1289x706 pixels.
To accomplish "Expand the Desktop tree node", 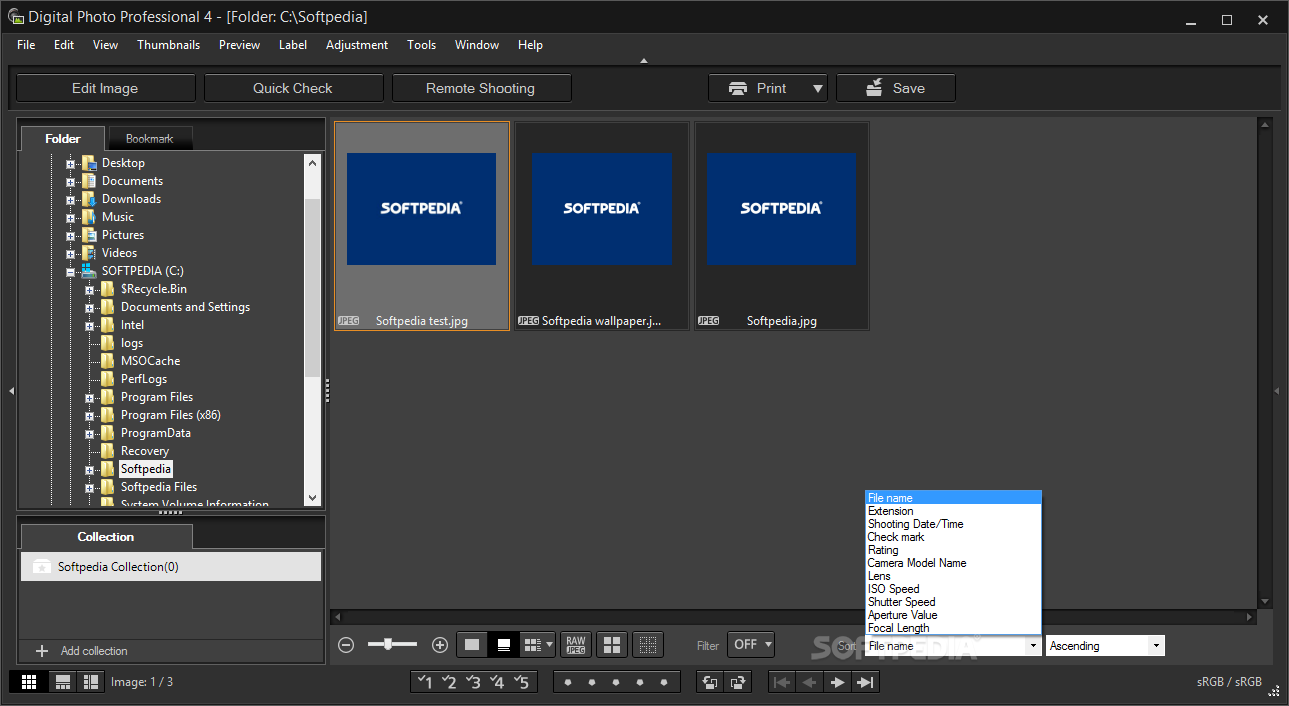I will click(x=70, y=163).
